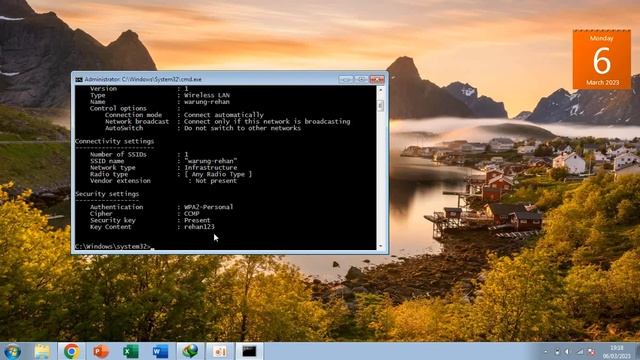Show hidden system tray icons arrow

(x=546, y=351)
